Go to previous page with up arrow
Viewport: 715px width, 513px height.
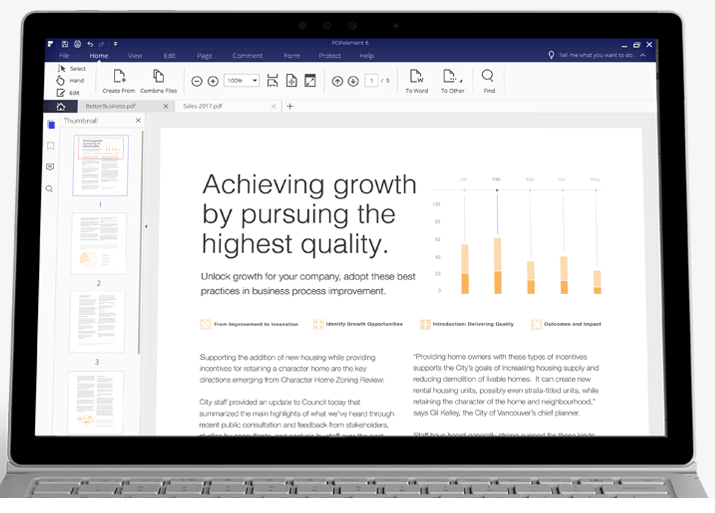[337, 80]
